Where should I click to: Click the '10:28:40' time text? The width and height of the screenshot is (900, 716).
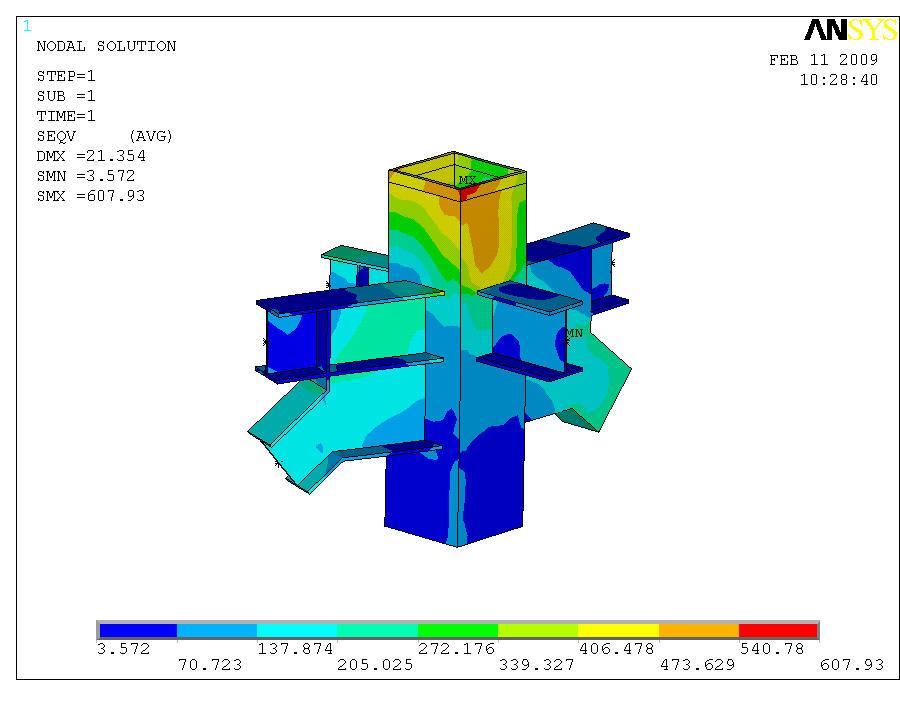[839, 80]
